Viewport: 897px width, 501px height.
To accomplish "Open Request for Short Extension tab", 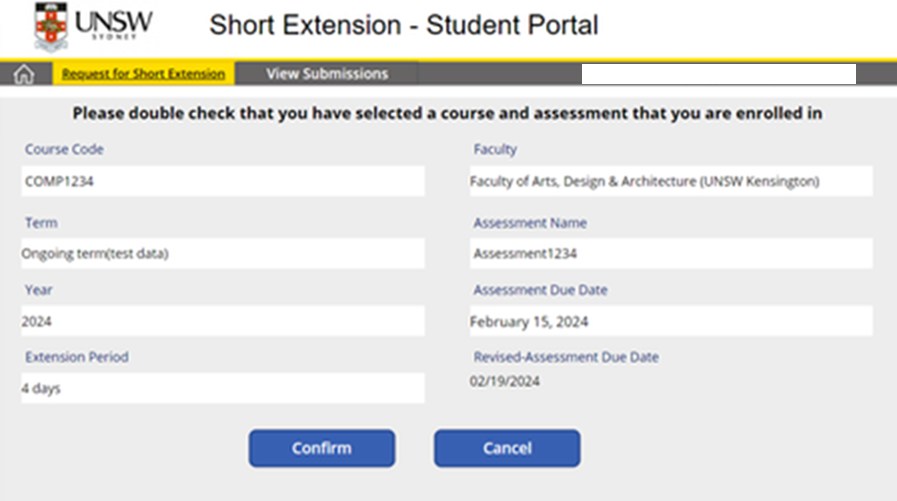I will (x=143, y=74).
